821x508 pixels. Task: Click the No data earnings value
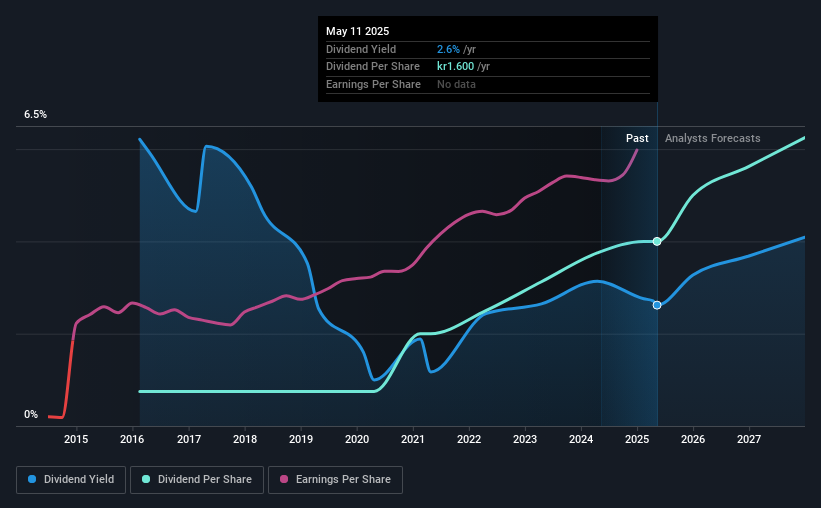click(x=457, y=84)
